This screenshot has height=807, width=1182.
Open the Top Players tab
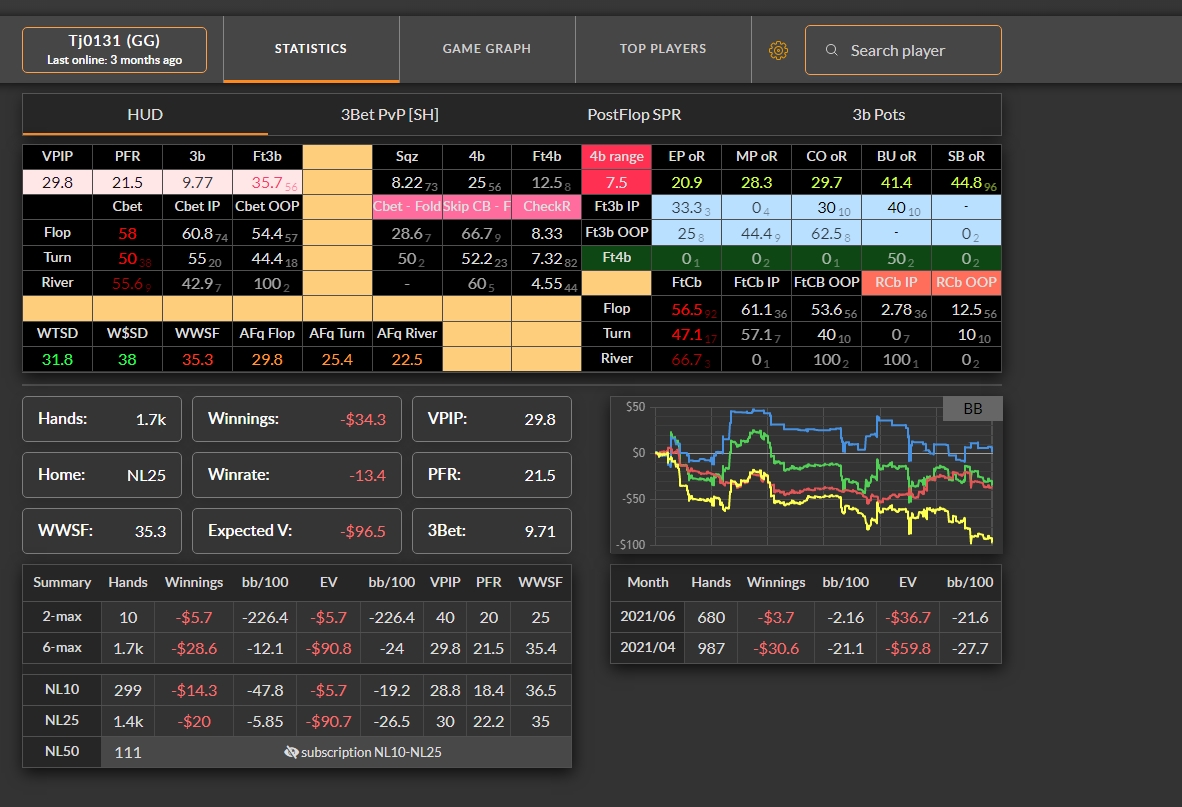click(662, 49)
